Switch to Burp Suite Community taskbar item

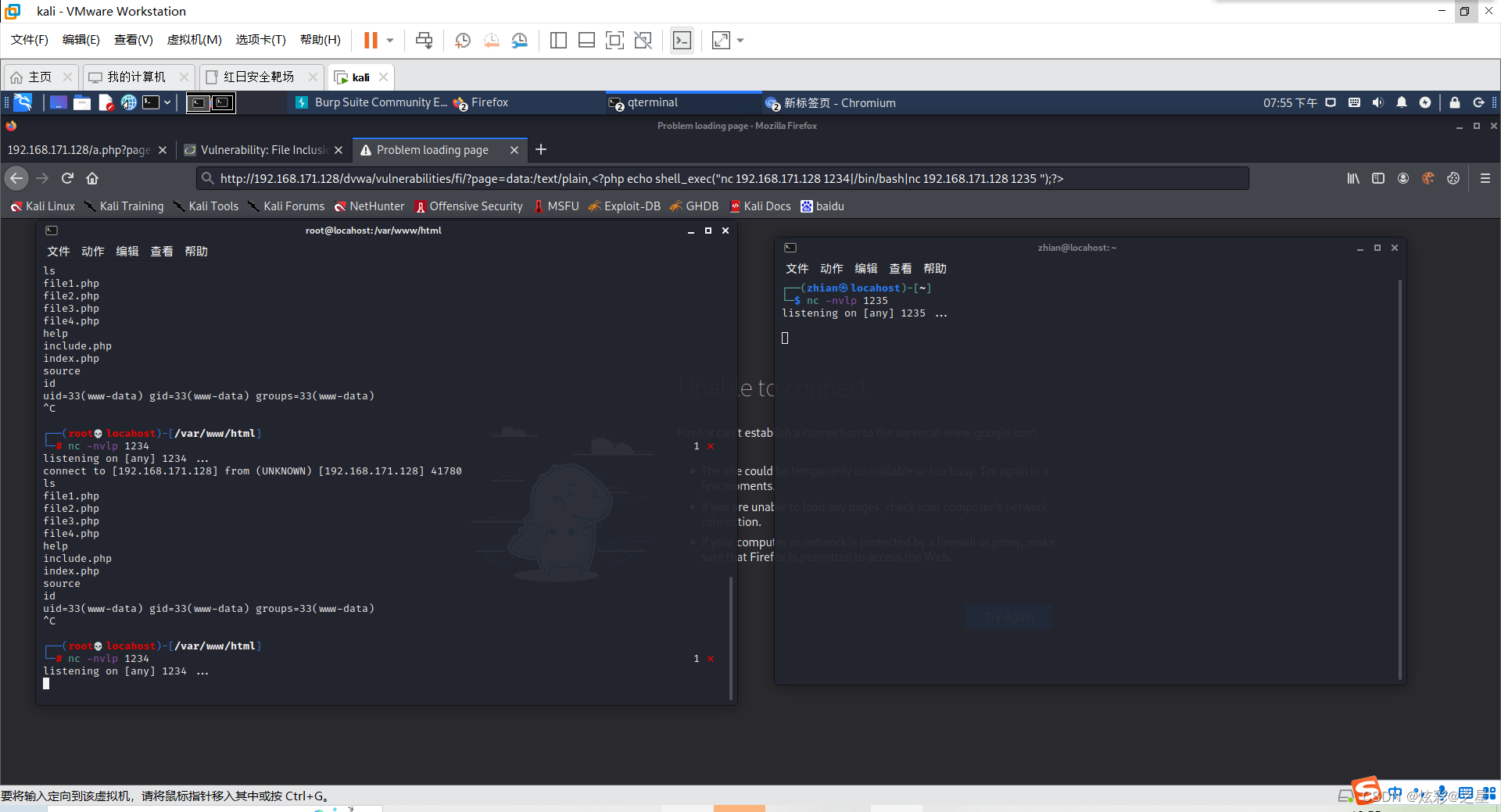(x=371, y=102)
